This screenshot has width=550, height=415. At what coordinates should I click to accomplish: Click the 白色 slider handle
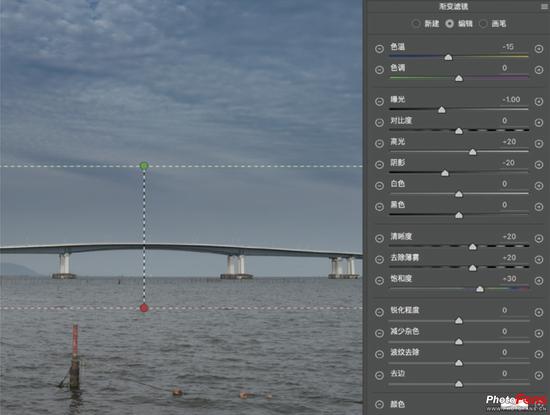point(459,194)
